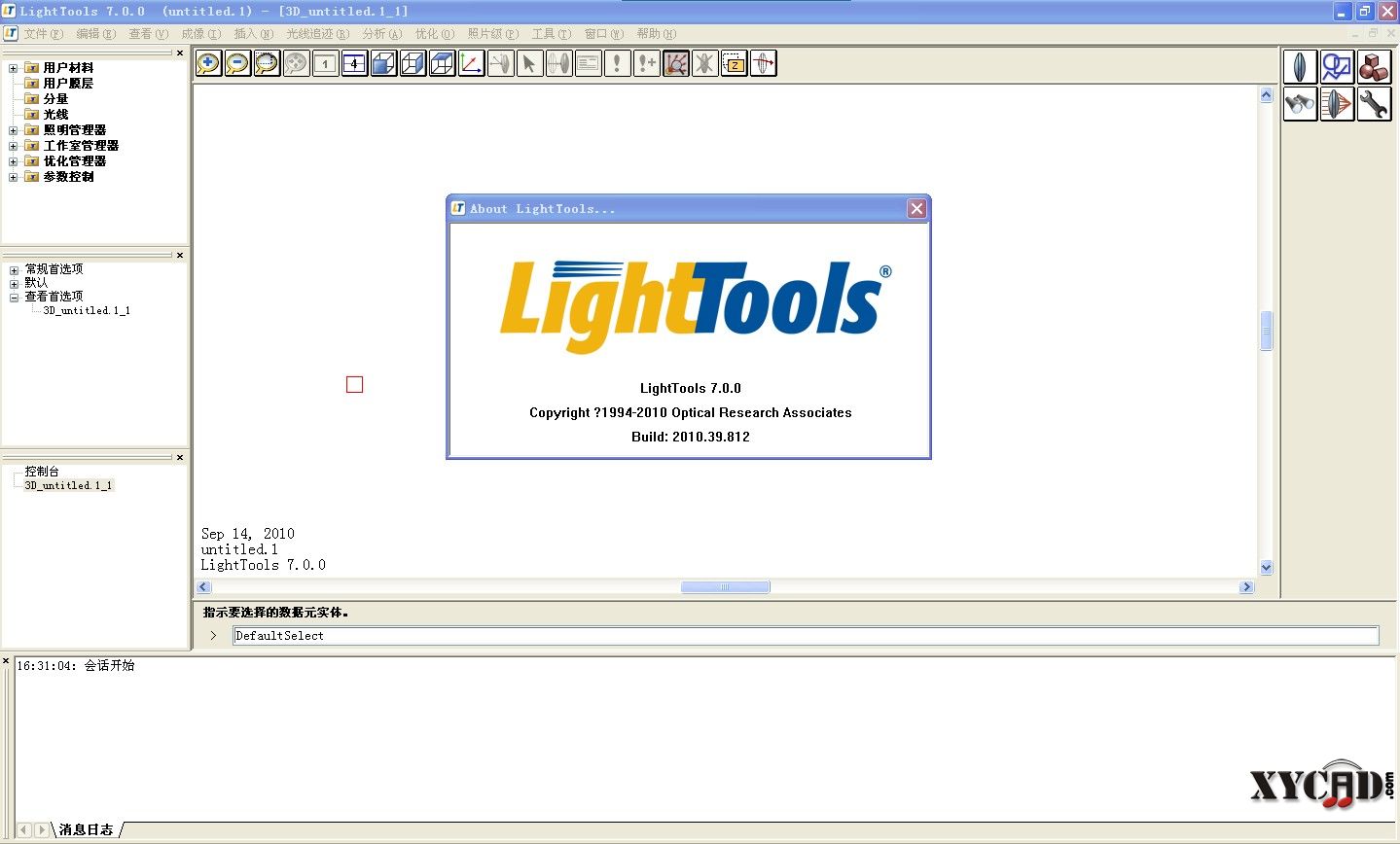Open the 编辑(E) menu
The height and width of the screenshot is (844, 1400).
point(95,34)
